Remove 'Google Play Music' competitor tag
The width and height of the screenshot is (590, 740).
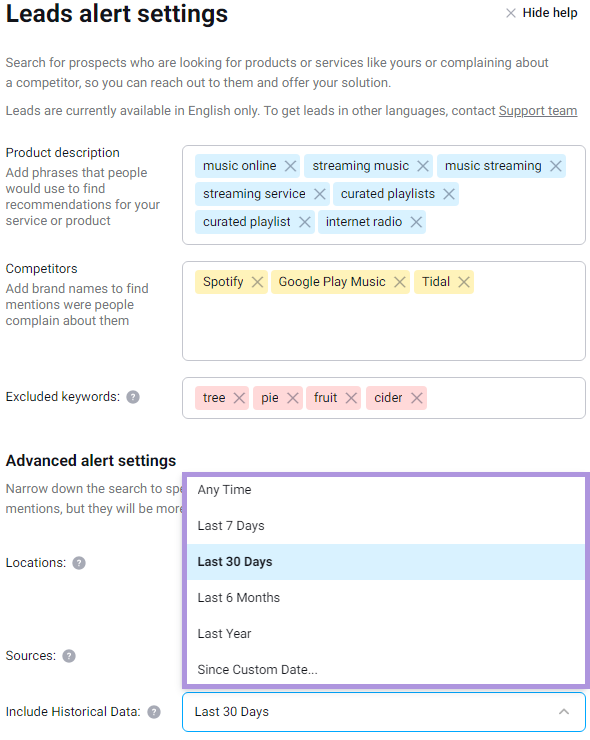pos(400,282)
